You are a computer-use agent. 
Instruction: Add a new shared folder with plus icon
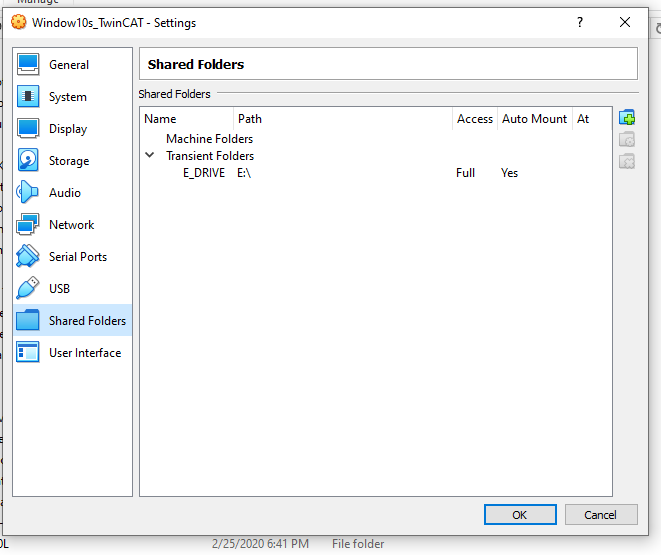pyautogui.click(x=627, y=118)
